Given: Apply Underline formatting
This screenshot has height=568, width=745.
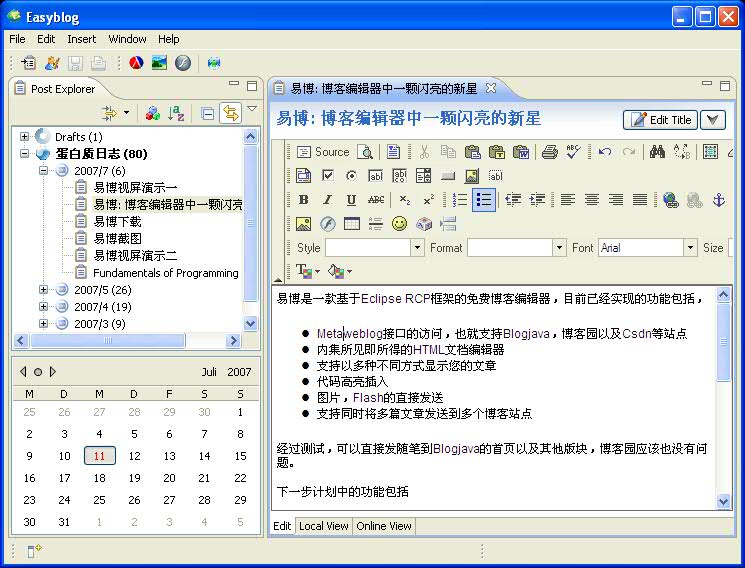Looking at the screenshot, I should point(351,200).
